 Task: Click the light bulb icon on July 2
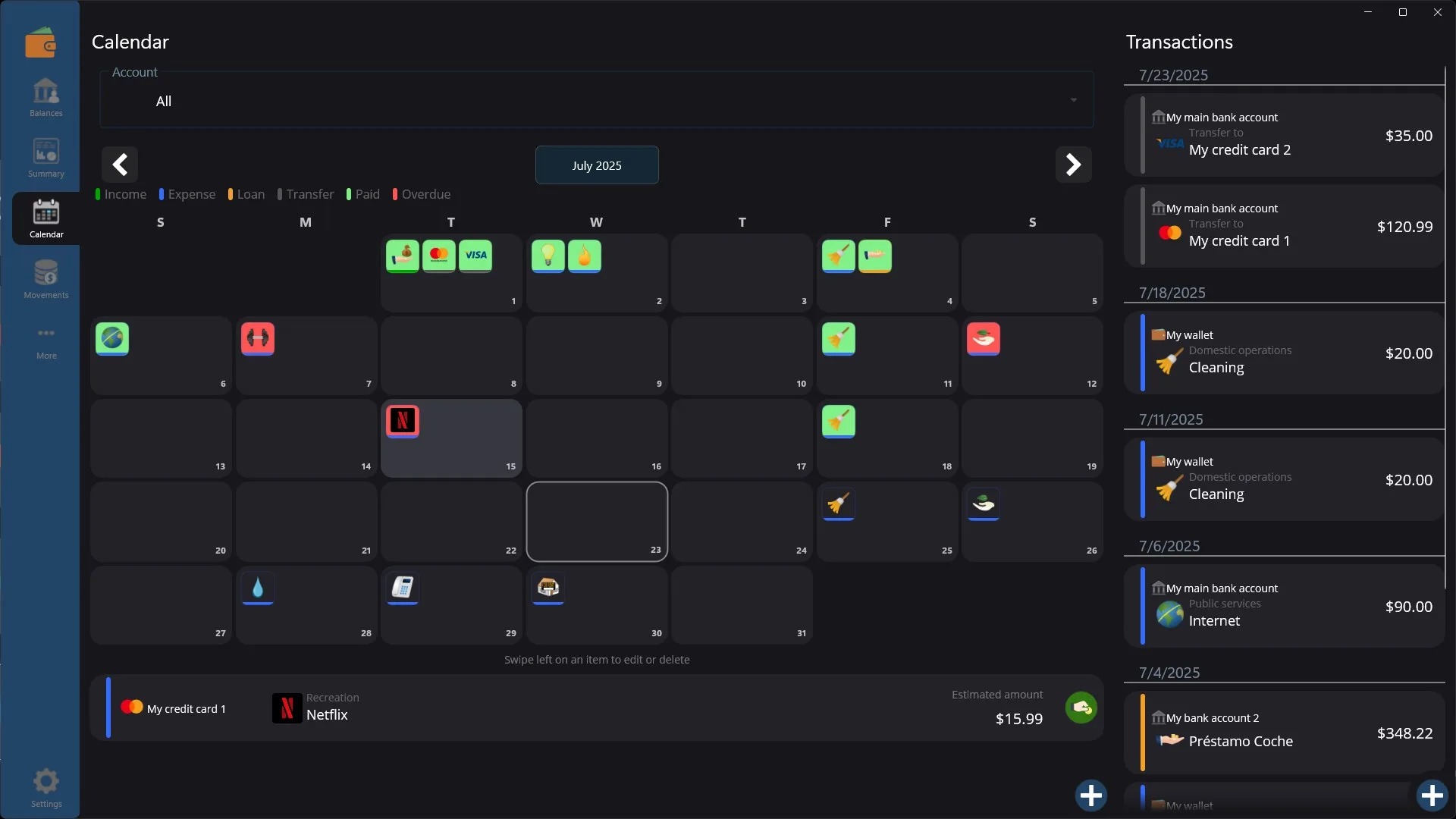tap(548, 256)
